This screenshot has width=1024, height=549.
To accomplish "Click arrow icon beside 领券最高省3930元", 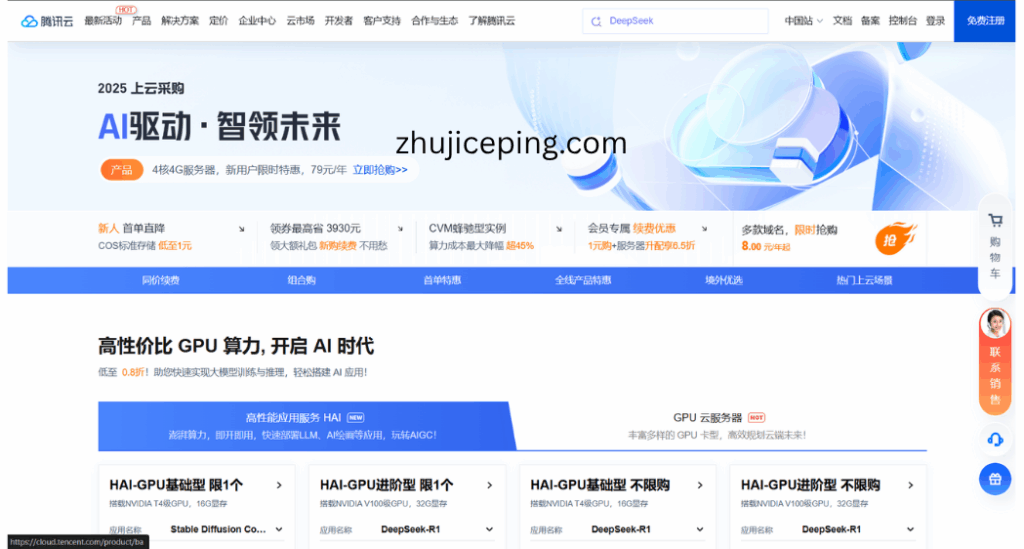I will point(400,229).
